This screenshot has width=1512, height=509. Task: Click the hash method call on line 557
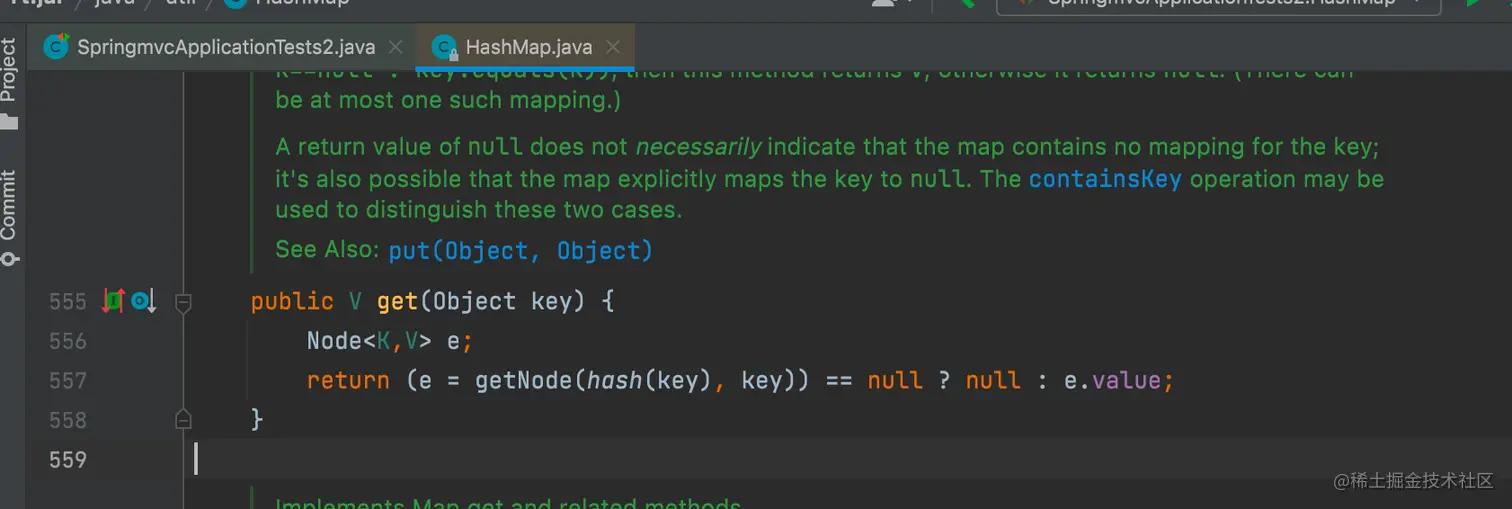point(614,380)
